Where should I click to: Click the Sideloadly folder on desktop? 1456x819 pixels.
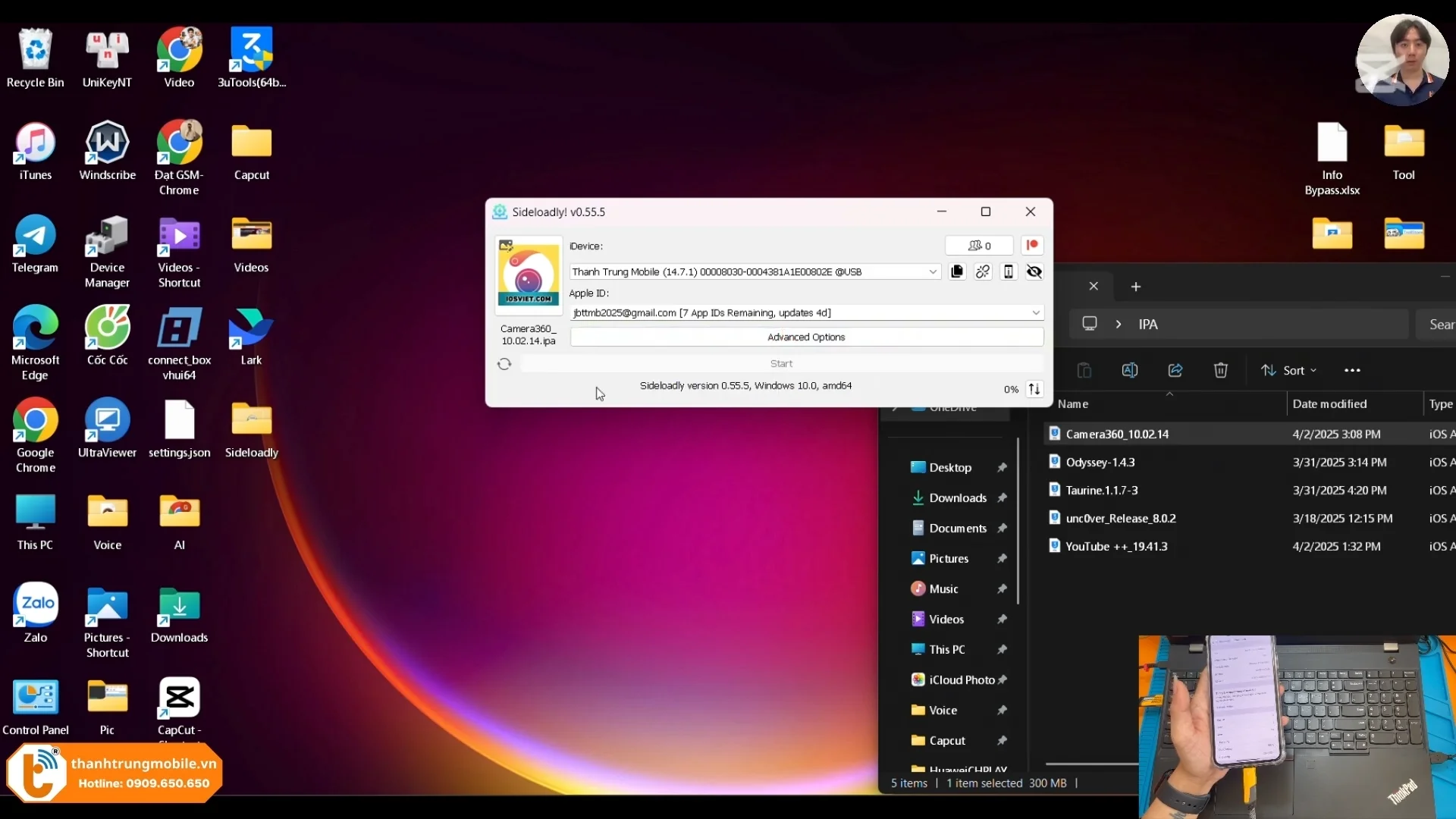coord(252,428)
